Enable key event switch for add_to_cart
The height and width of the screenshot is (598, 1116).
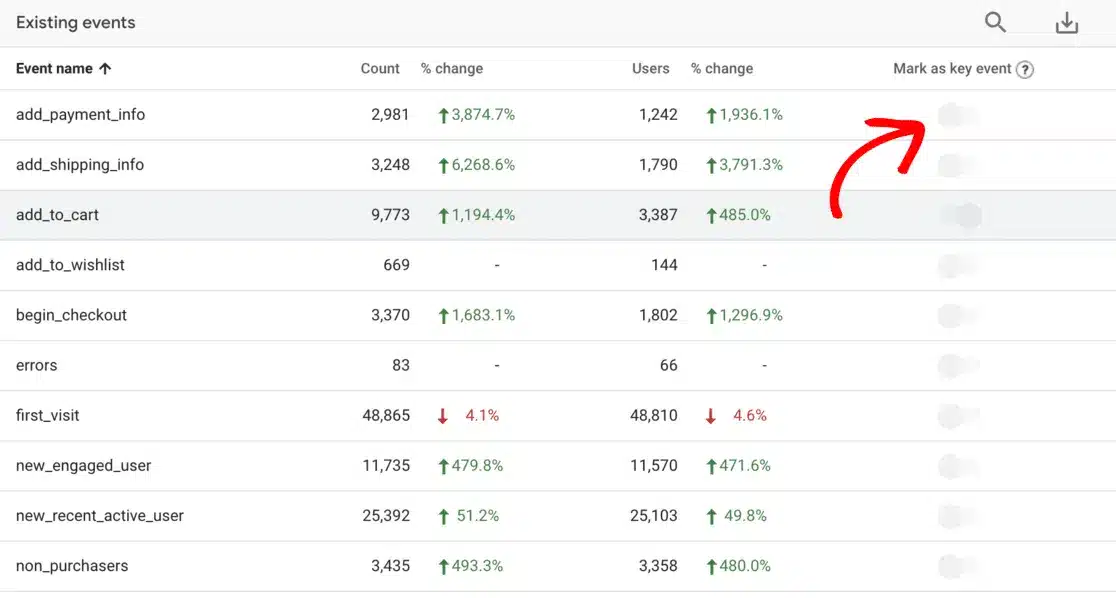point(961,215)
